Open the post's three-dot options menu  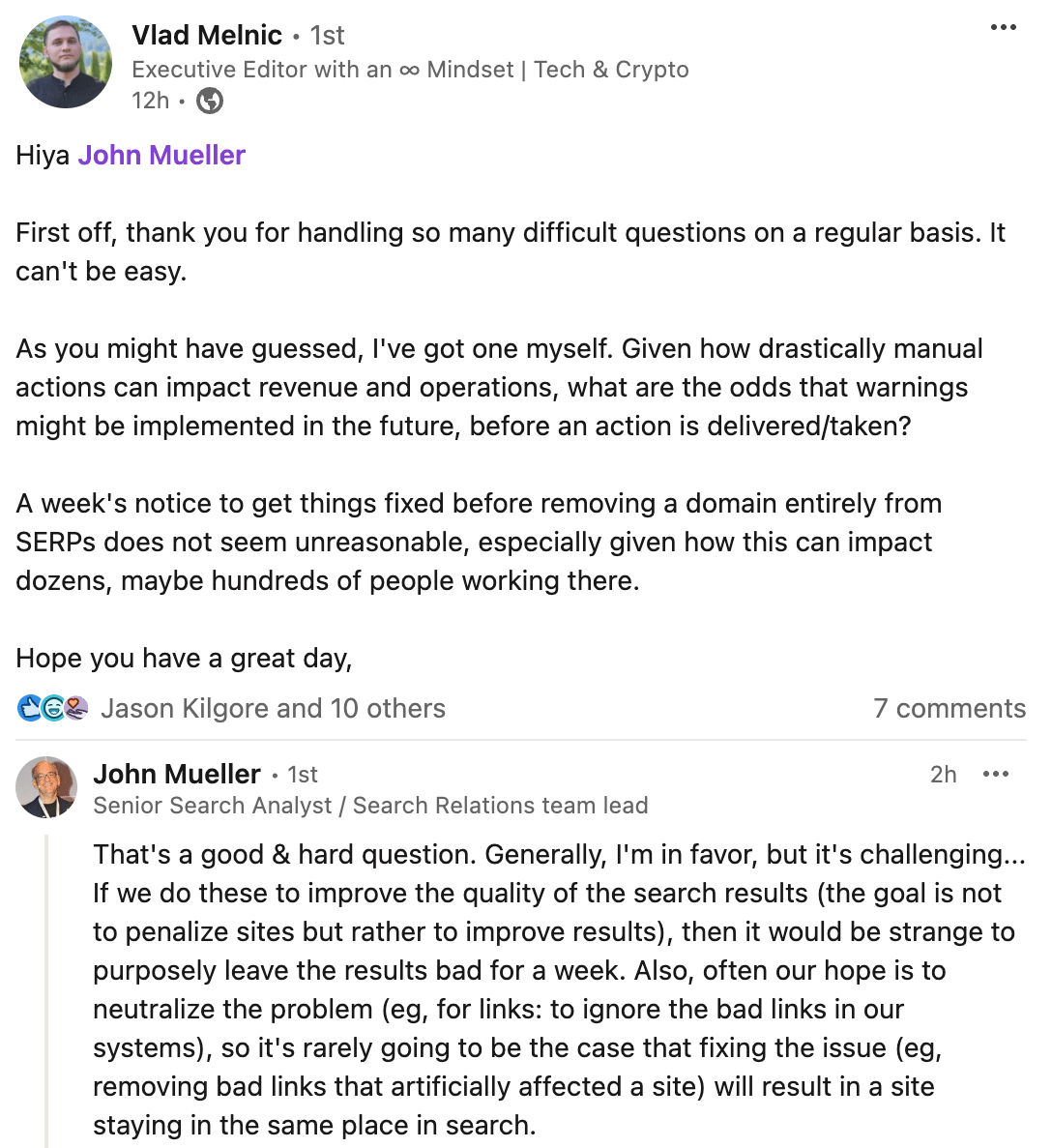[1003, 29]
